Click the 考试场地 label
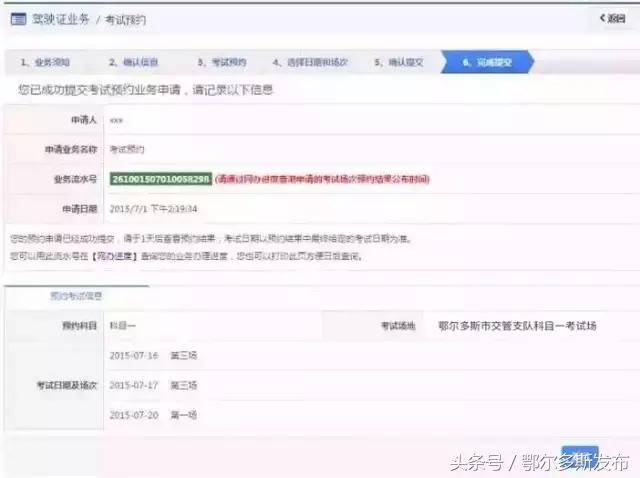The height and width of the screenshot is (478, 640). tap(398, 326)
